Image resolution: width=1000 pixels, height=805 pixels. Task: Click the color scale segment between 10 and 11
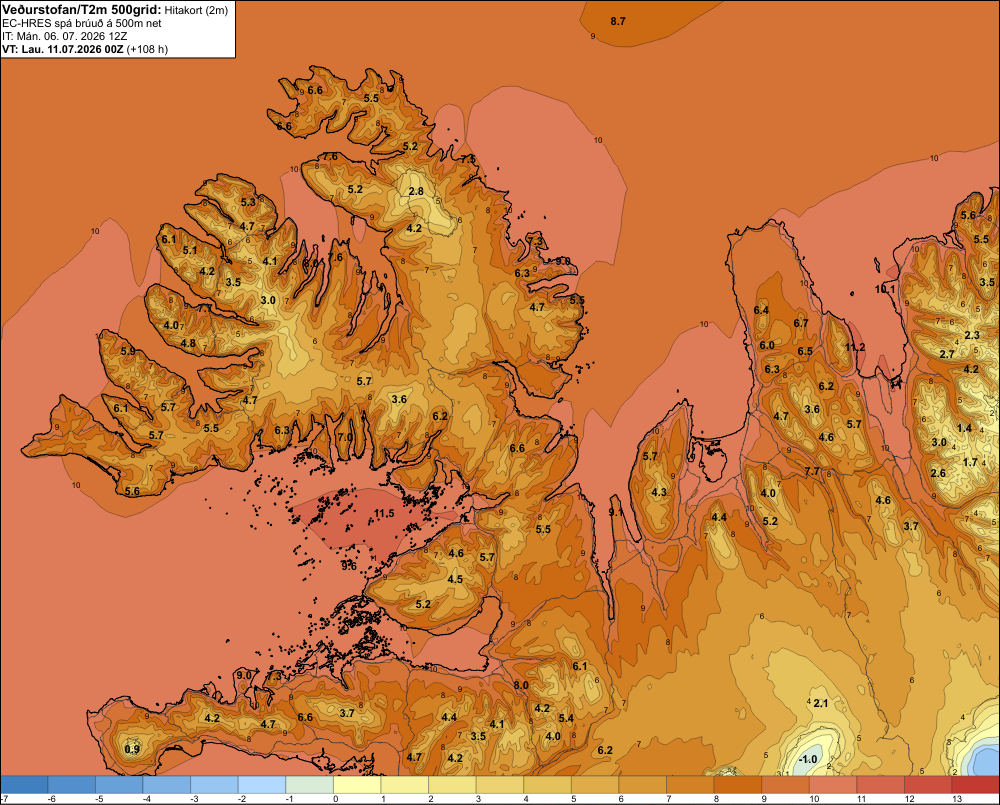point(833,785)
